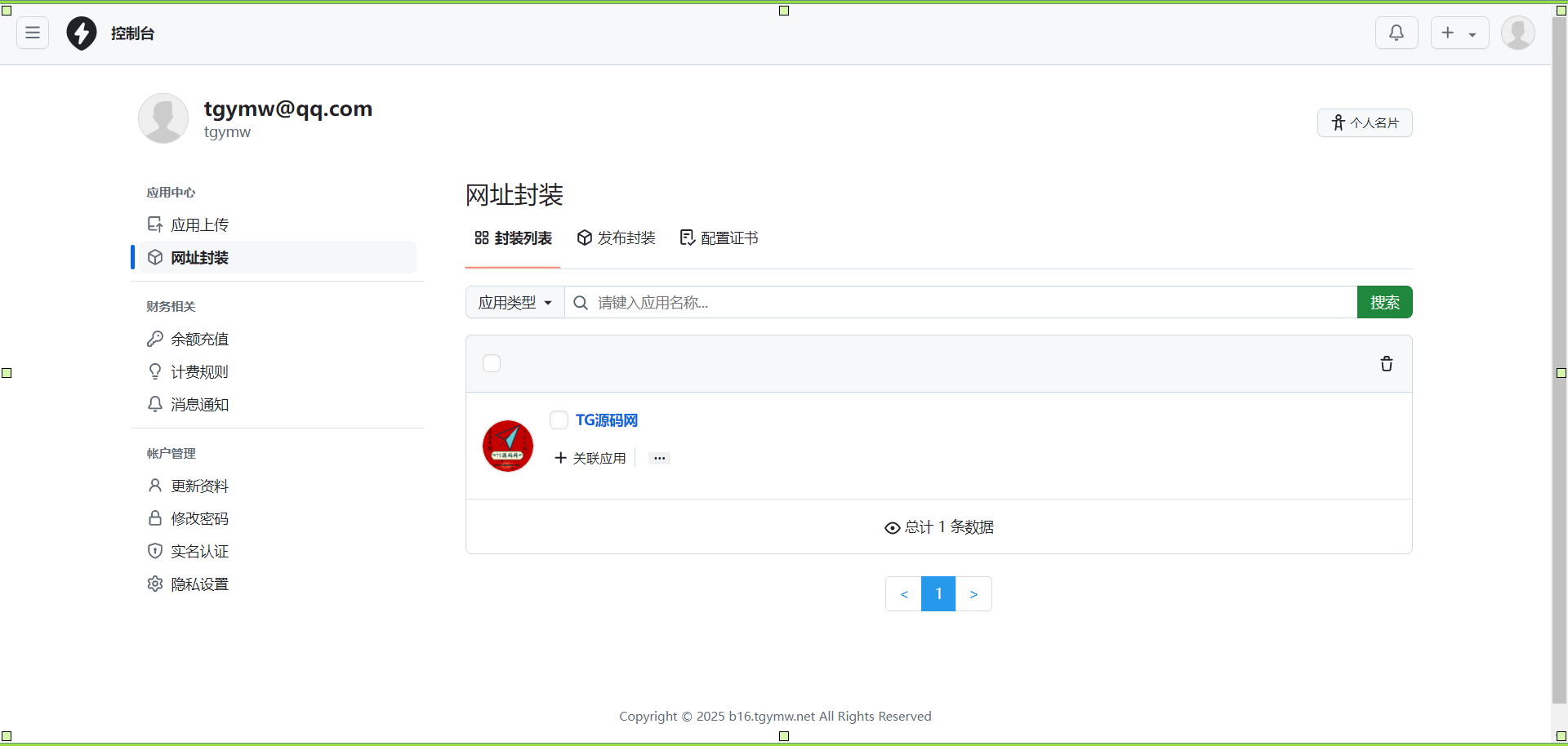
Task: Switch to the 配置证书 tab
Action: point(719,238)
